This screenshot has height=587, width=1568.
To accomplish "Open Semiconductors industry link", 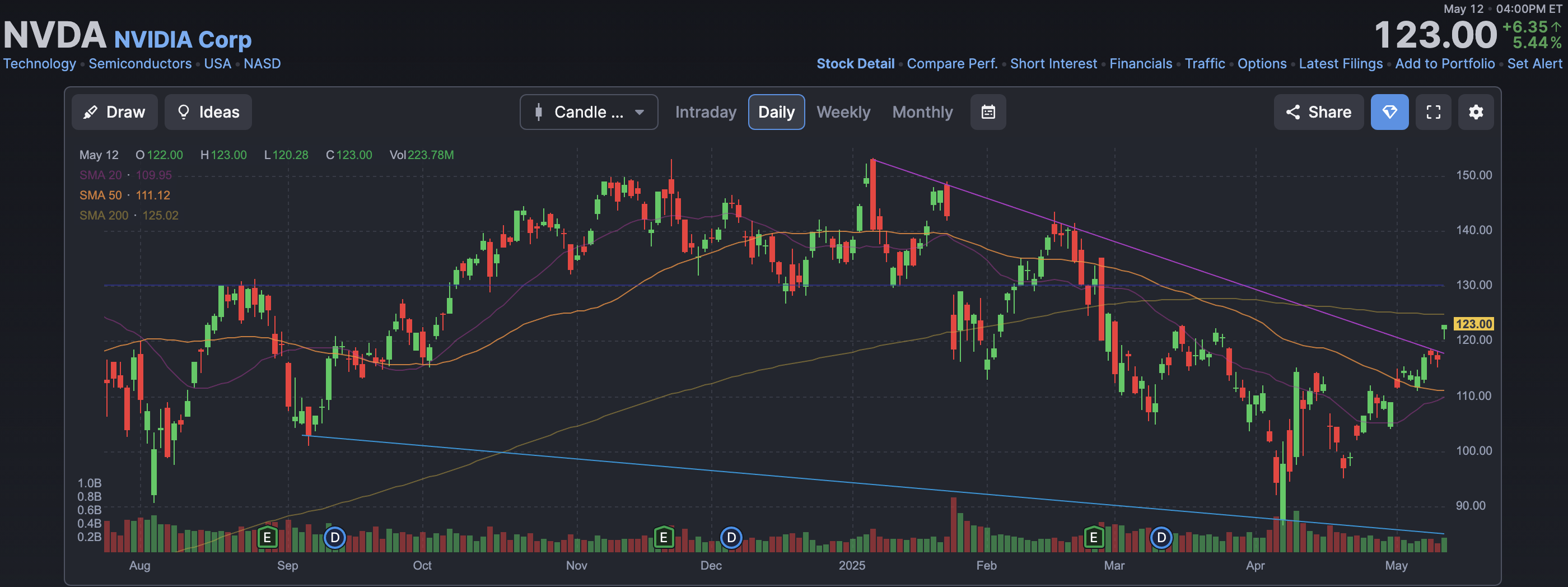I will point(140,63).
